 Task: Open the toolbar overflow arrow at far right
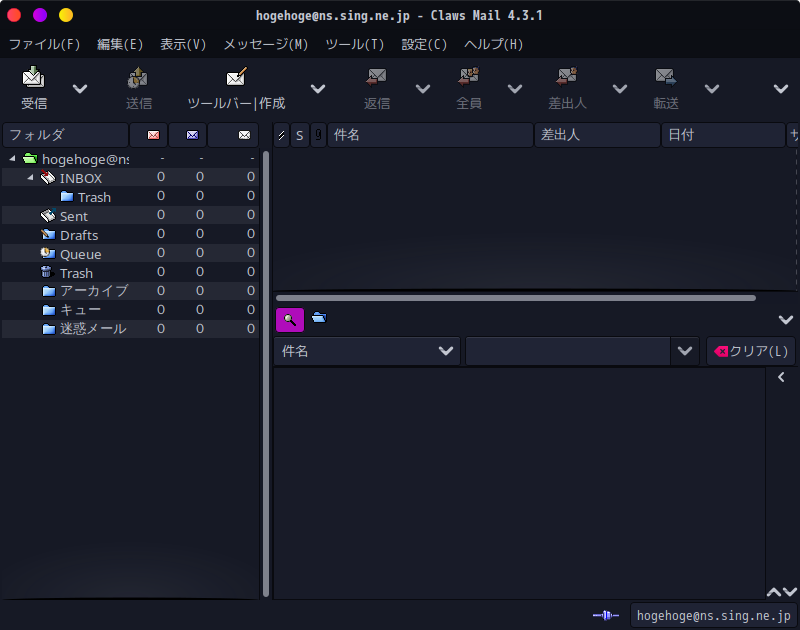(781, 89)
